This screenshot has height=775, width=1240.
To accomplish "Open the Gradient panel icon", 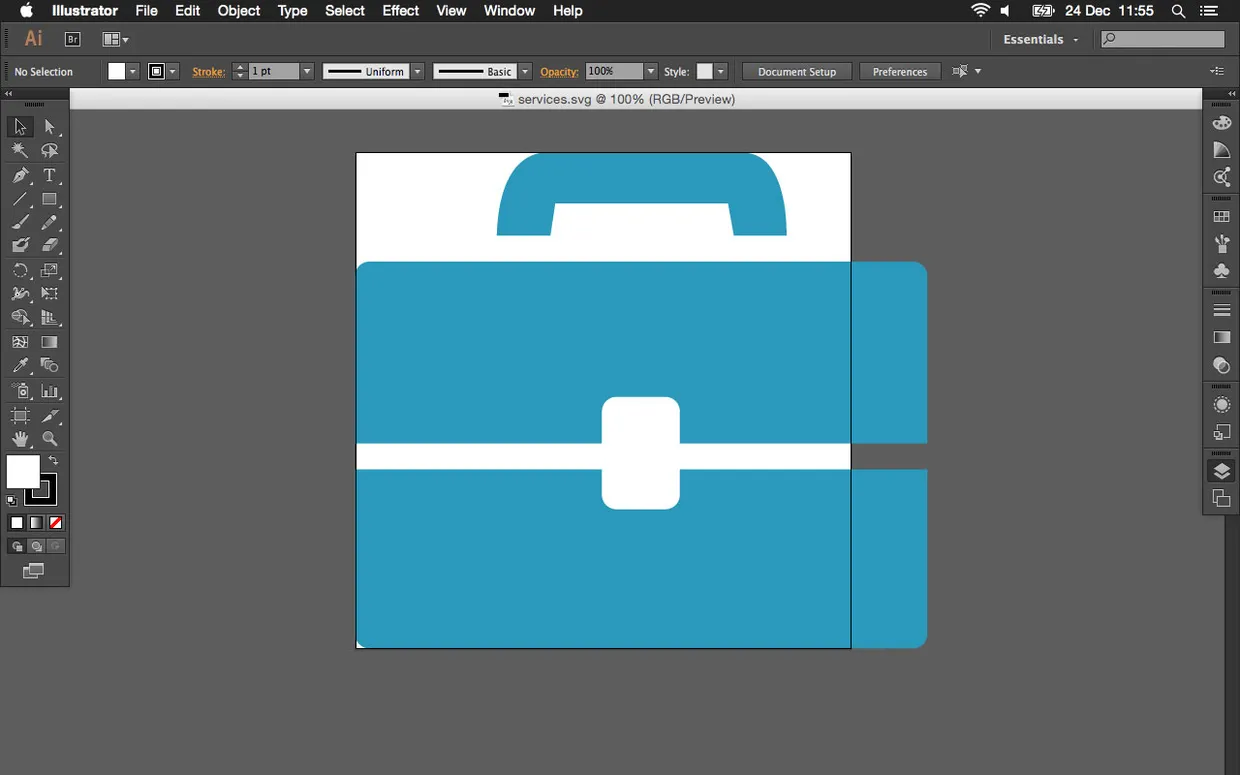I will [1221, 337].
